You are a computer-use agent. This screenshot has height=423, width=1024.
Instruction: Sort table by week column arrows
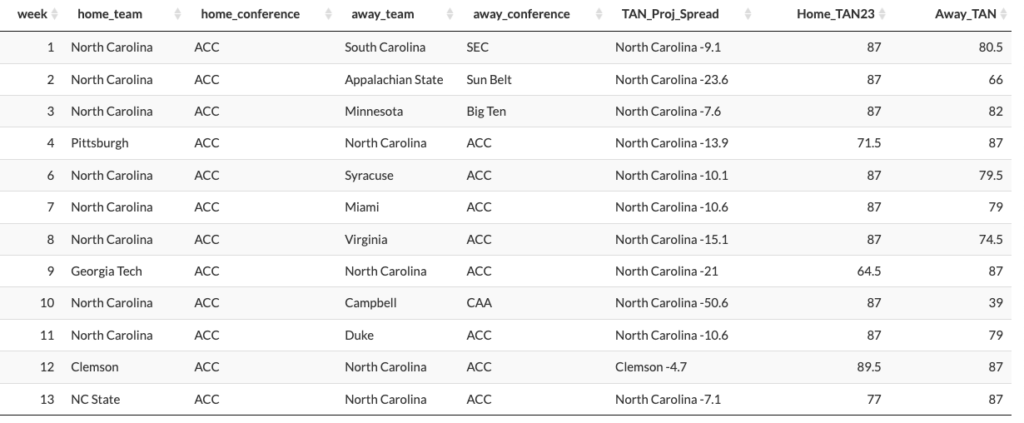click(x=55, y=14)
